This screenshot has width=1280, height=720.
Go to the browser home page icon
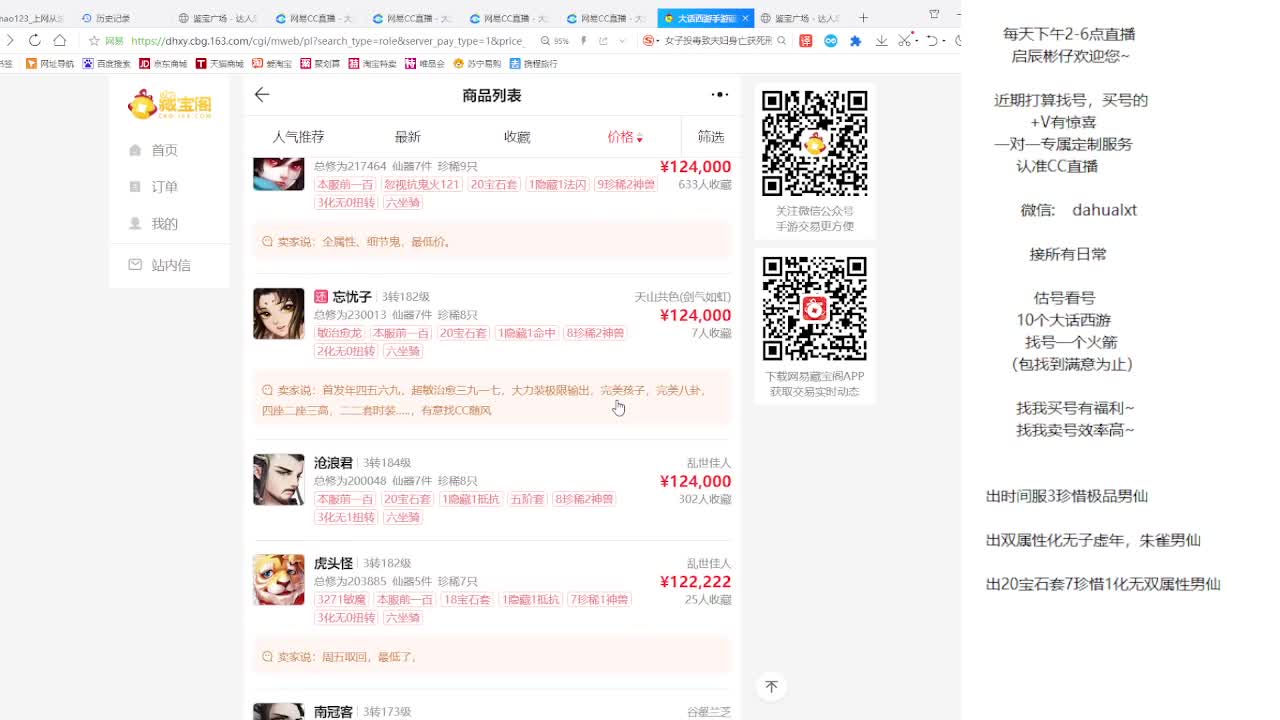pyautogui.click(x=60, y=40)
